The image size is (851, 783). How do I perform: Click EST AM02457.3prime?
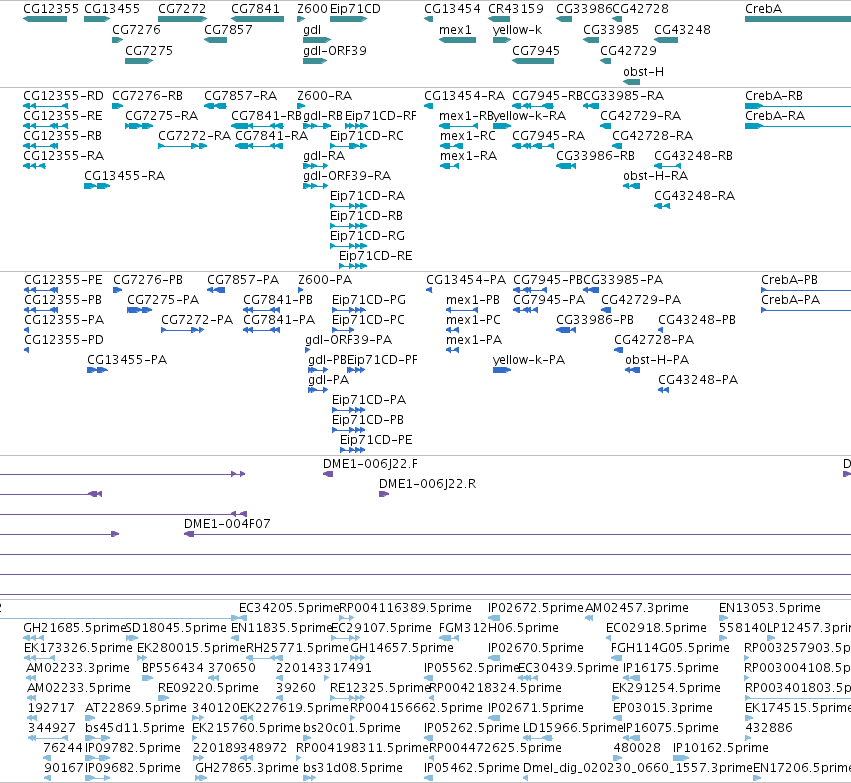click(637, 608)
